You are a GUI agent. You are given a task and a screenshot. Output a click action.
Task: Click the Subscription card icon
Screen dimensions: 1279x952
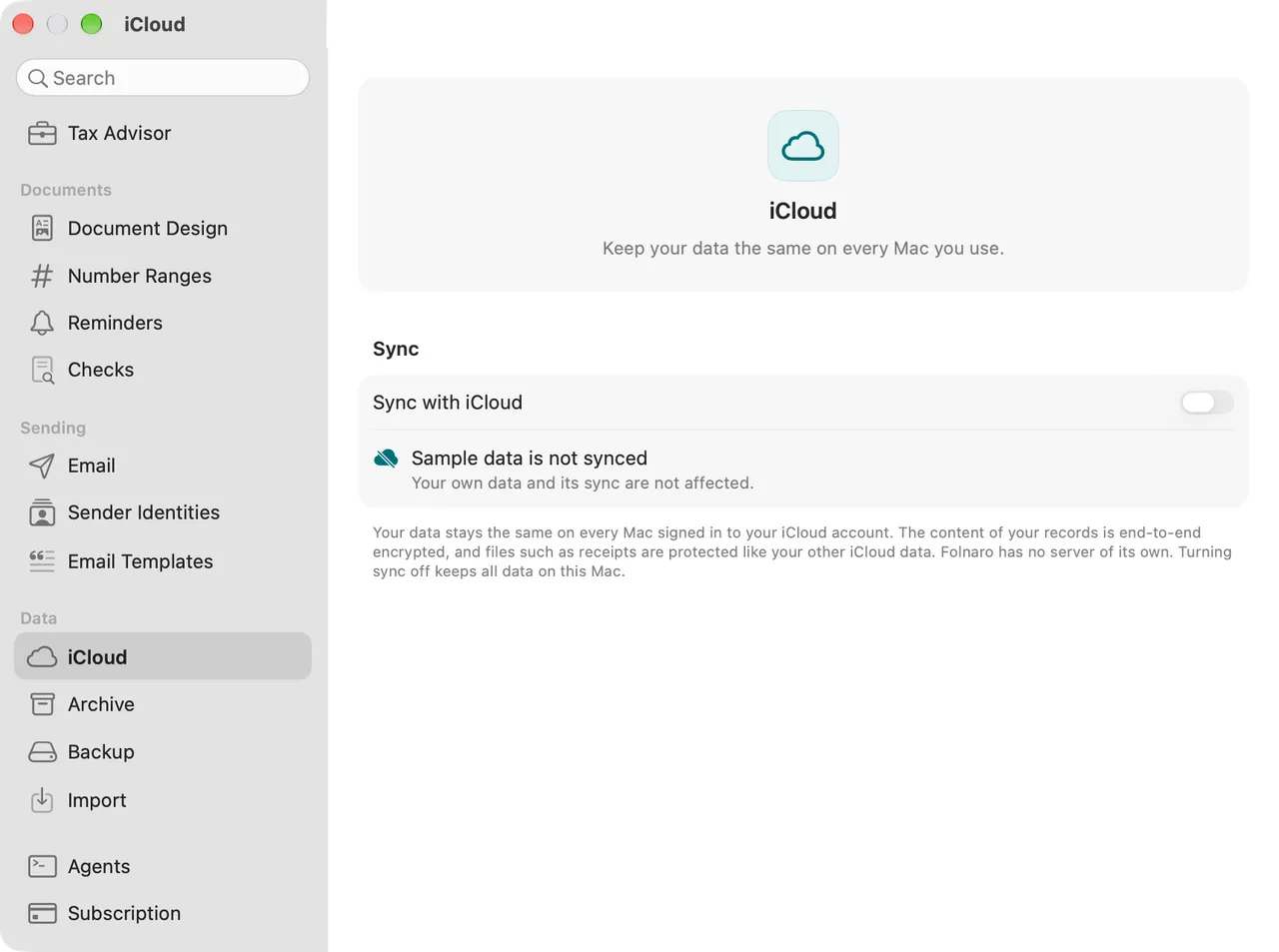coord(42,913)
